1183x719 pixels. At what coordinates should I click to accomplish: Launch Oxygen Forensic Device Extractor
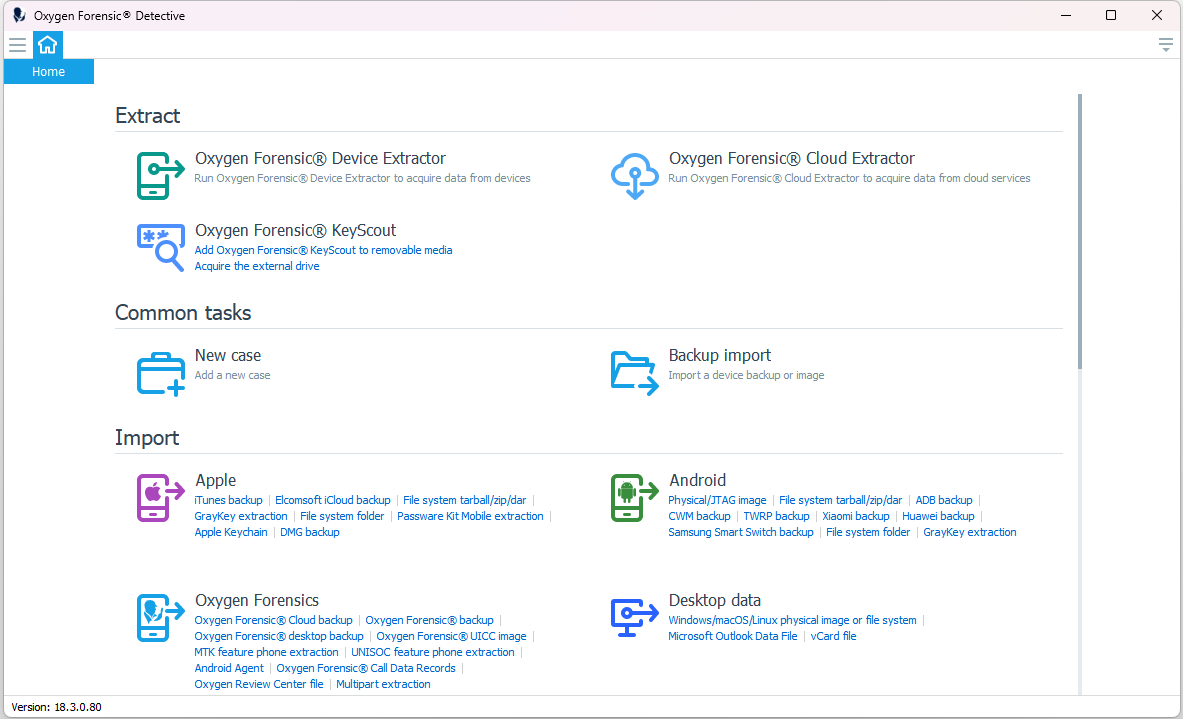tap(320, 158)
